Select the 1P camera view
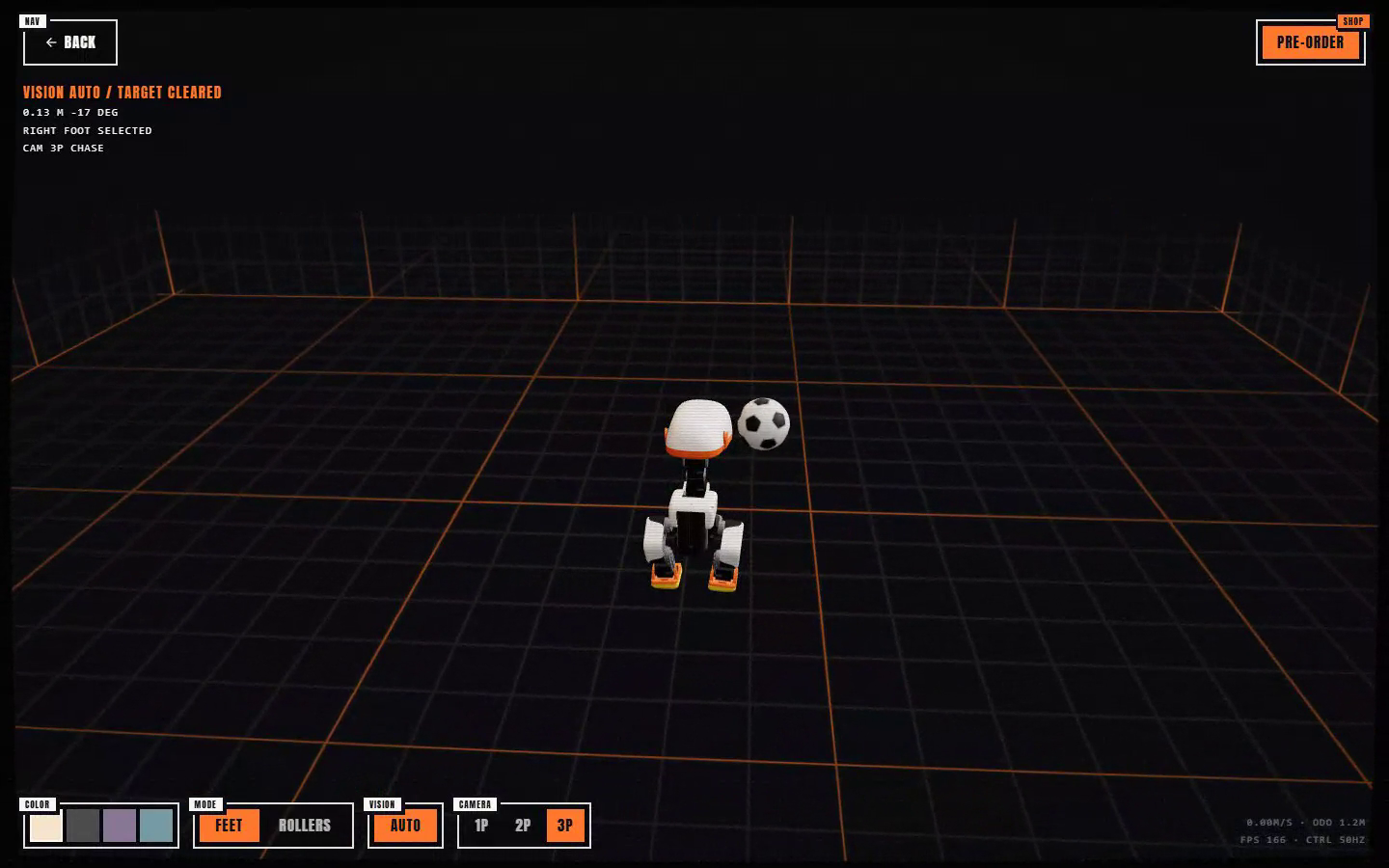 [x=481, y=826]
